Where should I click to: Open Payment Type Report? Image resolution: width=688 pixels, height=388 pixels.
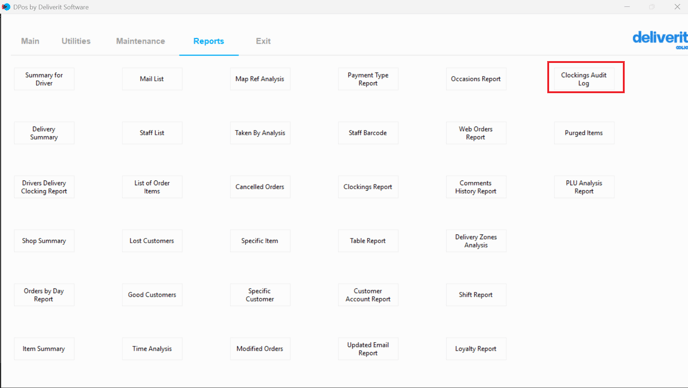(x=368, y=79)
